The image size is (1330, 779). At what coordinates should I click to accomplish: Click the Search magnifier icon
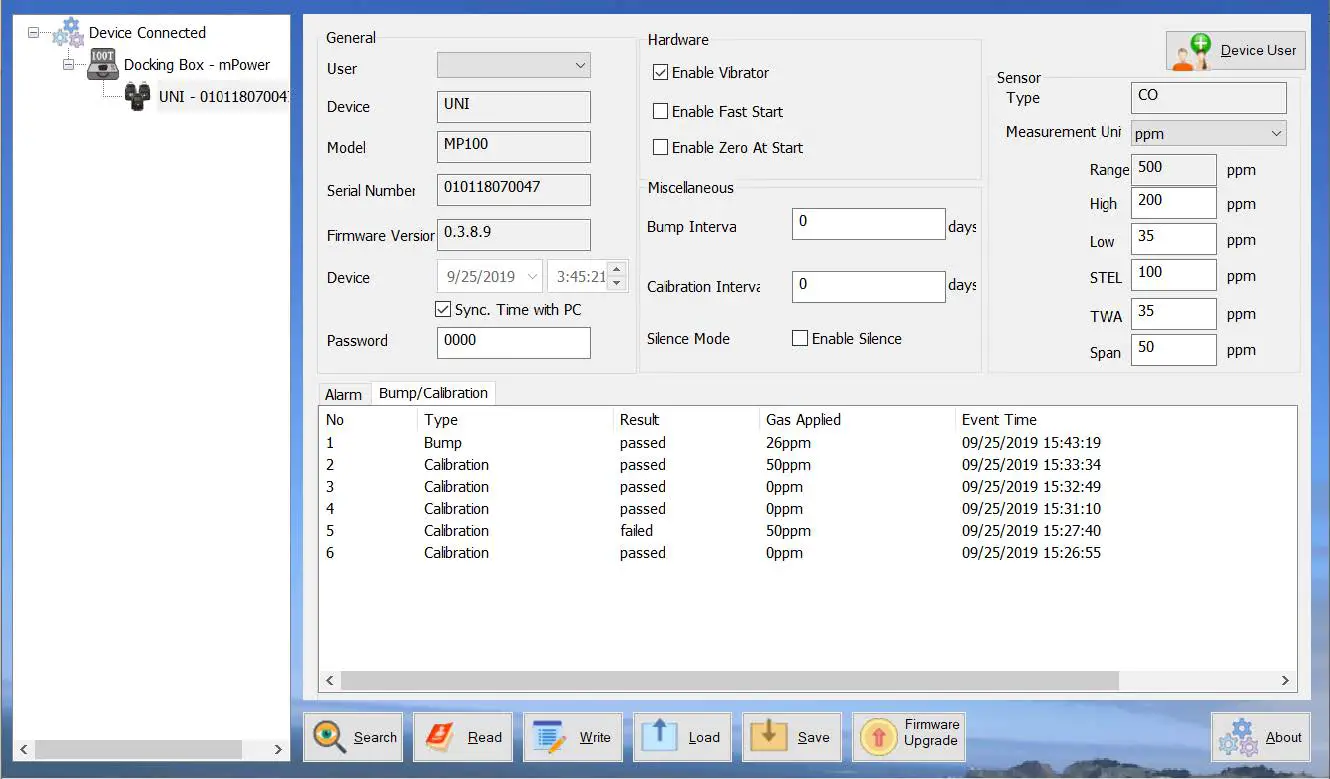[x=327, y=737]
